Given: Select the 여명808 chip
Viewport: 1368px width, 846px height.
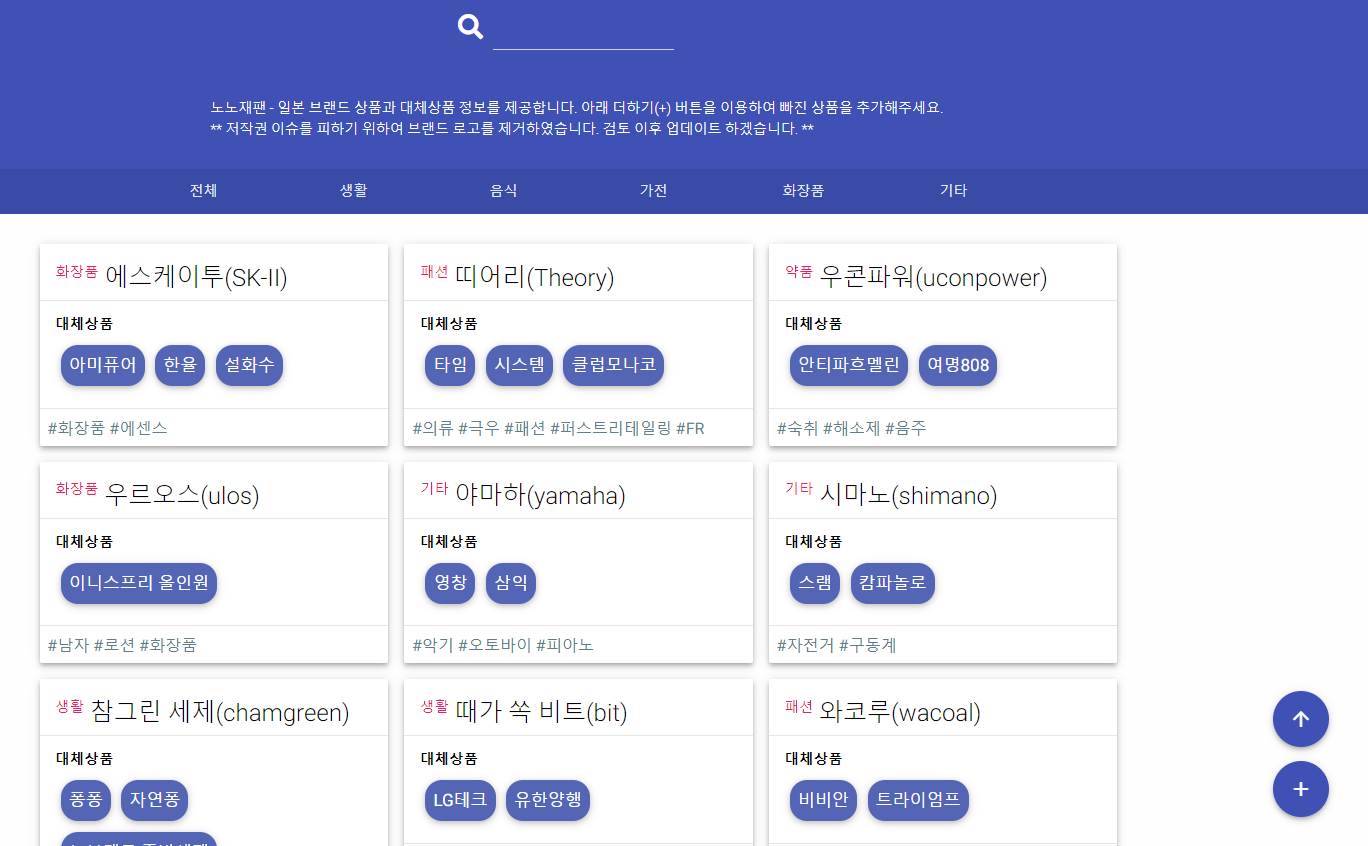Looking at the screenshot, I should point(958,365).
